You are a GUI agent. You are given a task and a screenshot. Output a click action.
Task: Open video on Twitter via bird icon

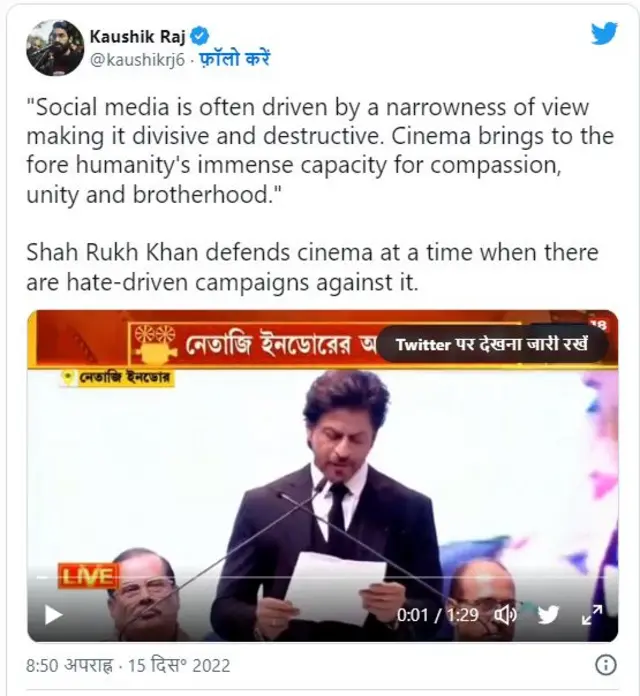tap(548, 615)
